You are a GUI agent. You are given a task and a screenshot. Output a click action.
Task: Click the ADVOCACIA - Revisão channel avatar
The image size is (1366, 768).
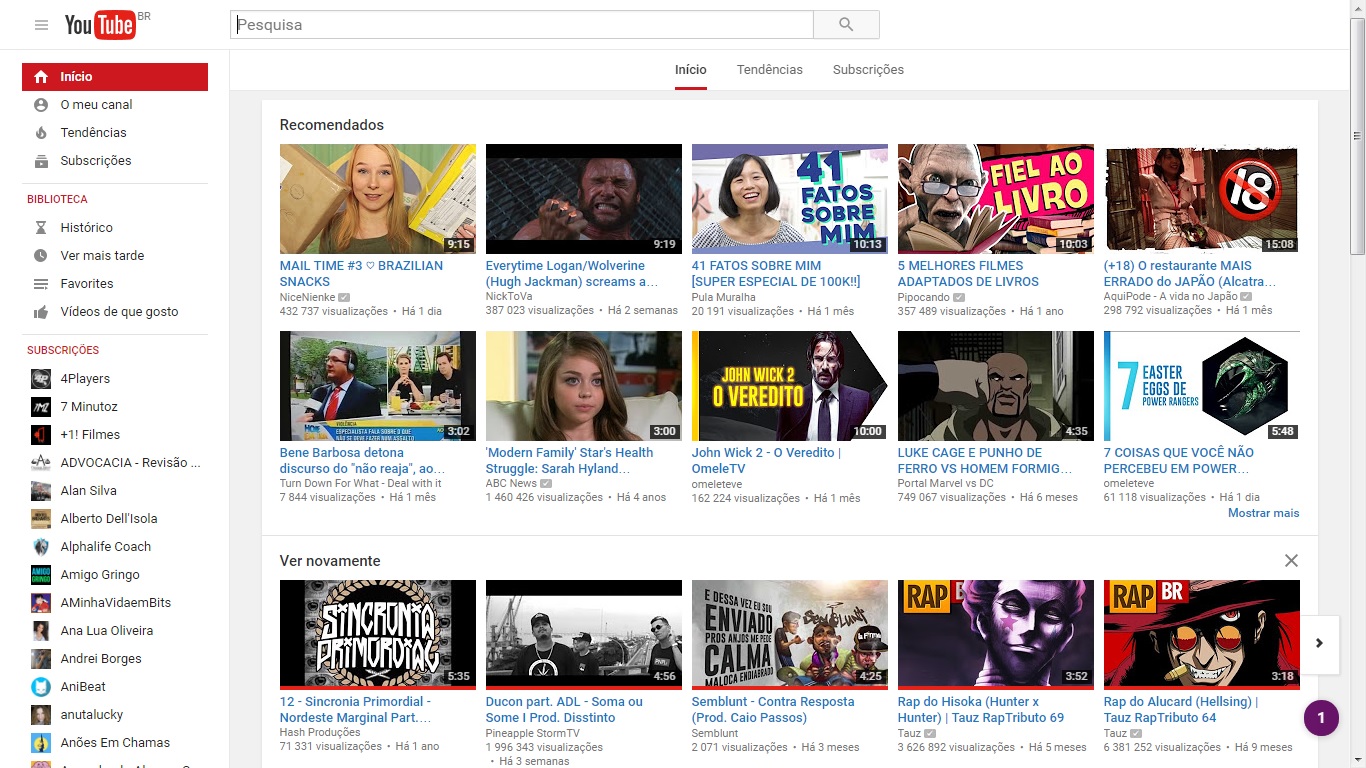[x=41, y=463]
